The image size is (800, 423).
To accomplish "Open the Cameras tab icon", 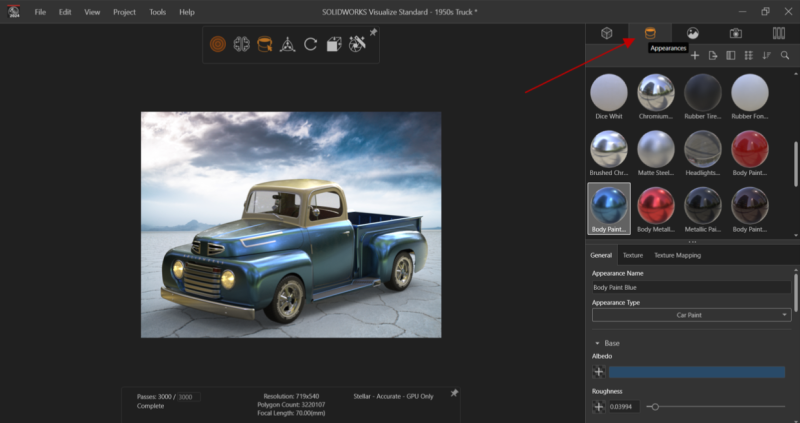I will [736, 33].
